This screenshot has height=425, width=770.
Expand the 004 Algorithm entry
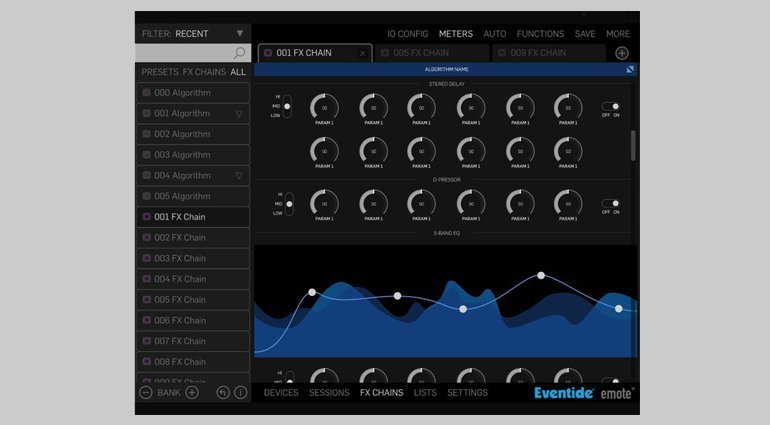coord(239,176)
